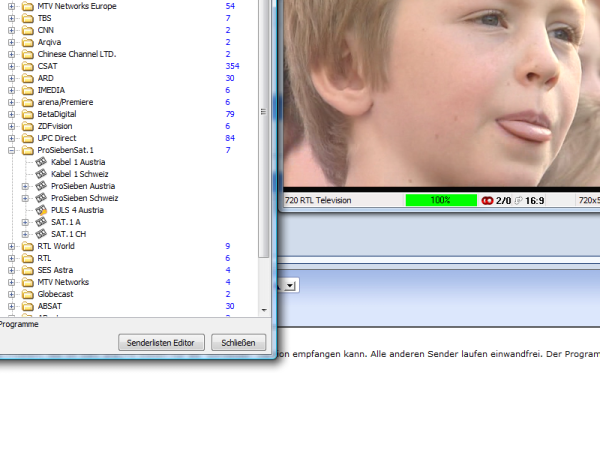Expand the RTL World provider node

pyautogui.click(x=11, y=246)
